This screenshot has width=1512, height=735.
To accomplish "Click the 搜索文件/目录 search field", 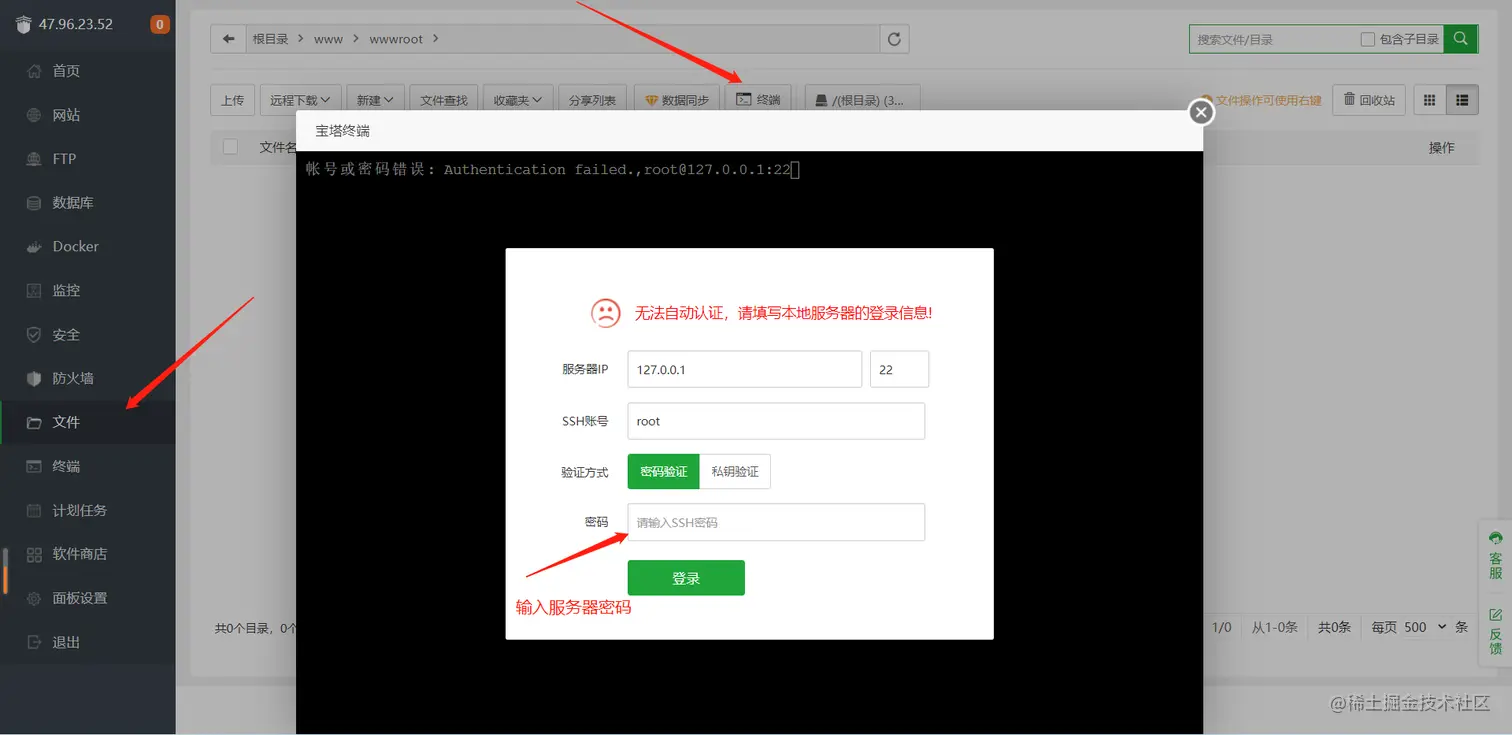I will click(1273, 39).
